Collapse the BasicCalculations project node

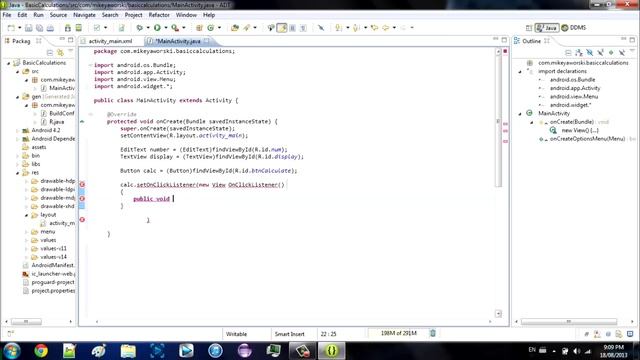click(x=9, y=63)
